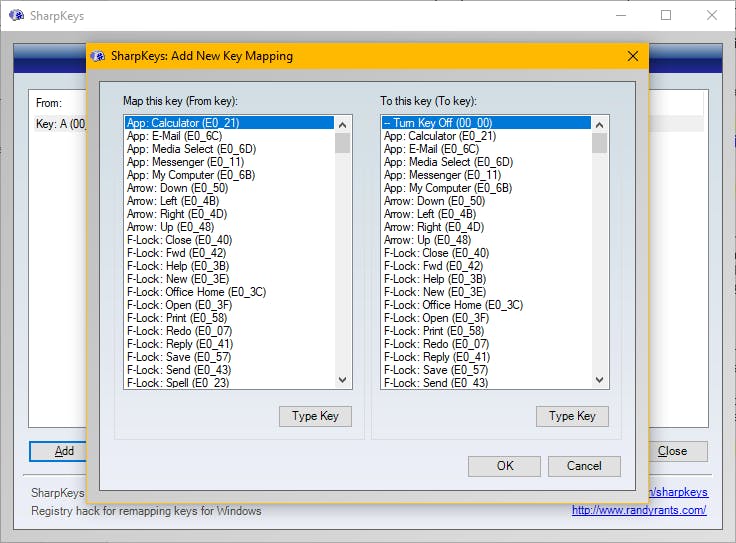The image size is (736, 543).
Task: Click the left Type Key button under From key list
Action: [315, 416]
